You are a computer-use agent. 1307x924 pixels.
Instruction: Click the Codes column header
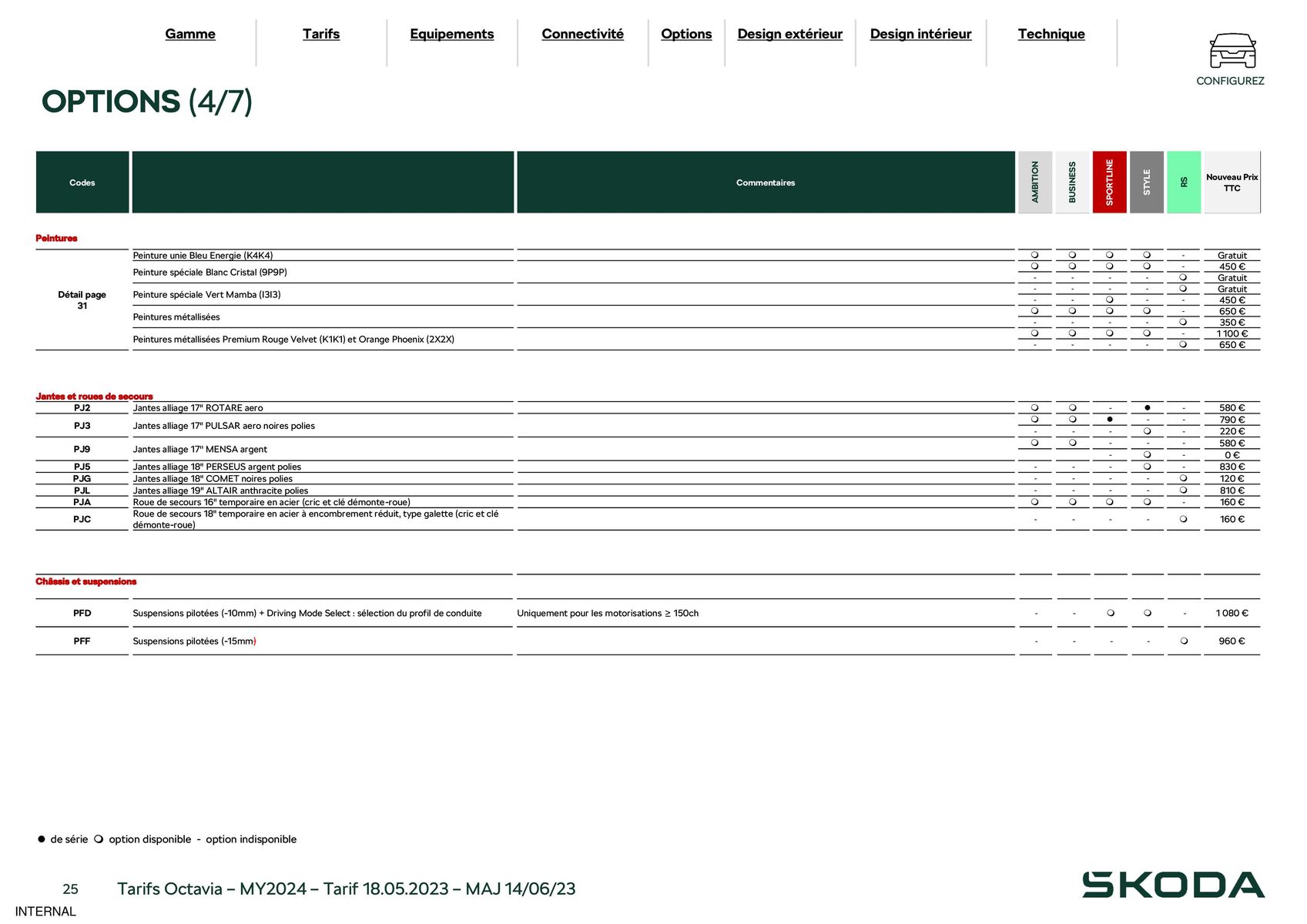tap(82, 182)
